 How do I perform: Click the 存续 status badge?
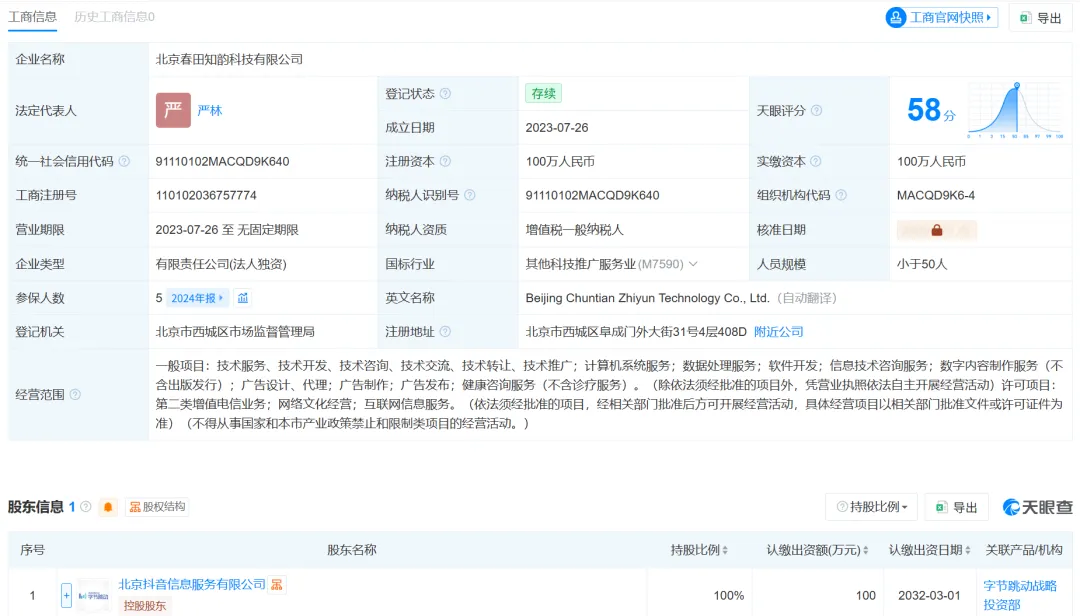pyautogui.click(x=543, y=94)
